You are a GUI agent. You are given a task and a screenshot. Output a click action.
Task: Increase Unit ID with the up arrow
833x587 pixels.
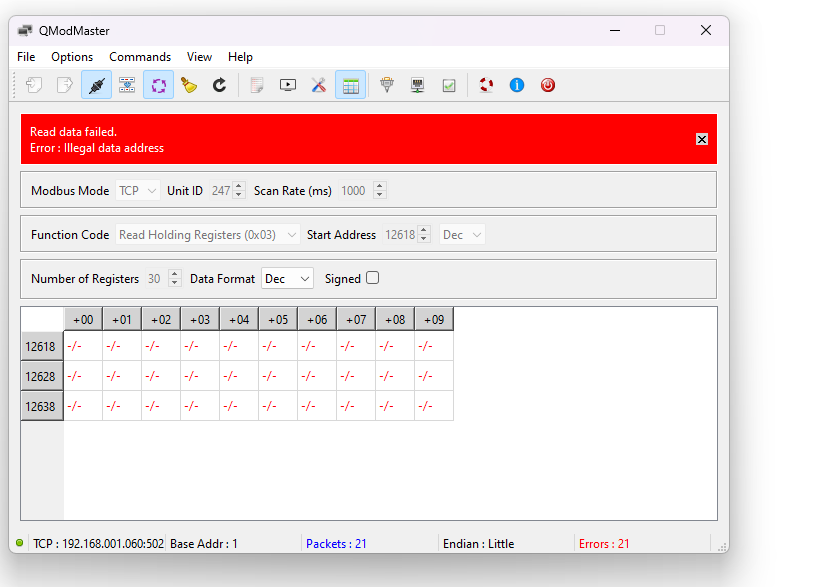pos(239,186)
